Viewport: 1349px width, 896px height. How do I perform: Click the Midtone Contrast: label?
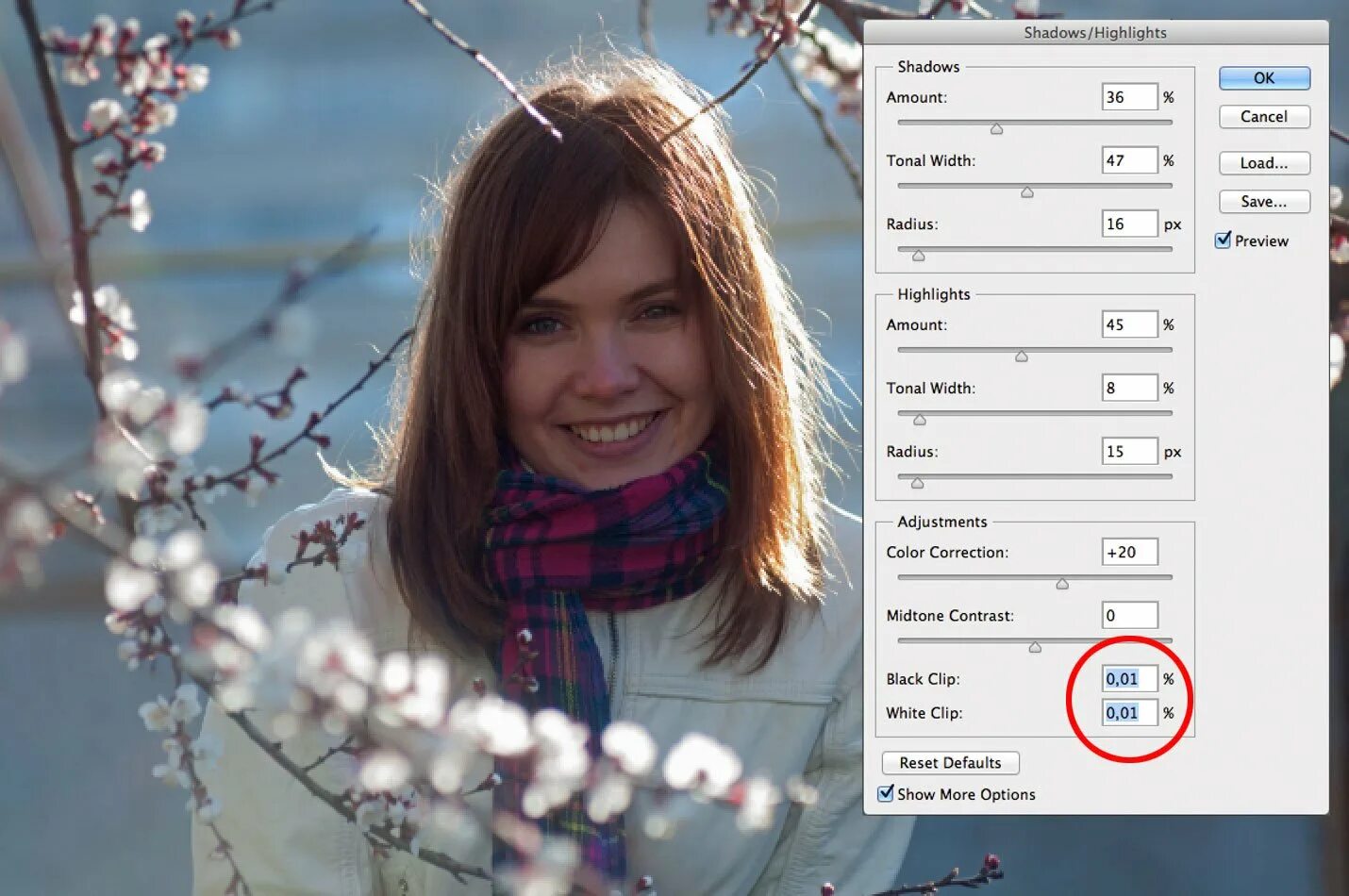(x=950, y=616)
